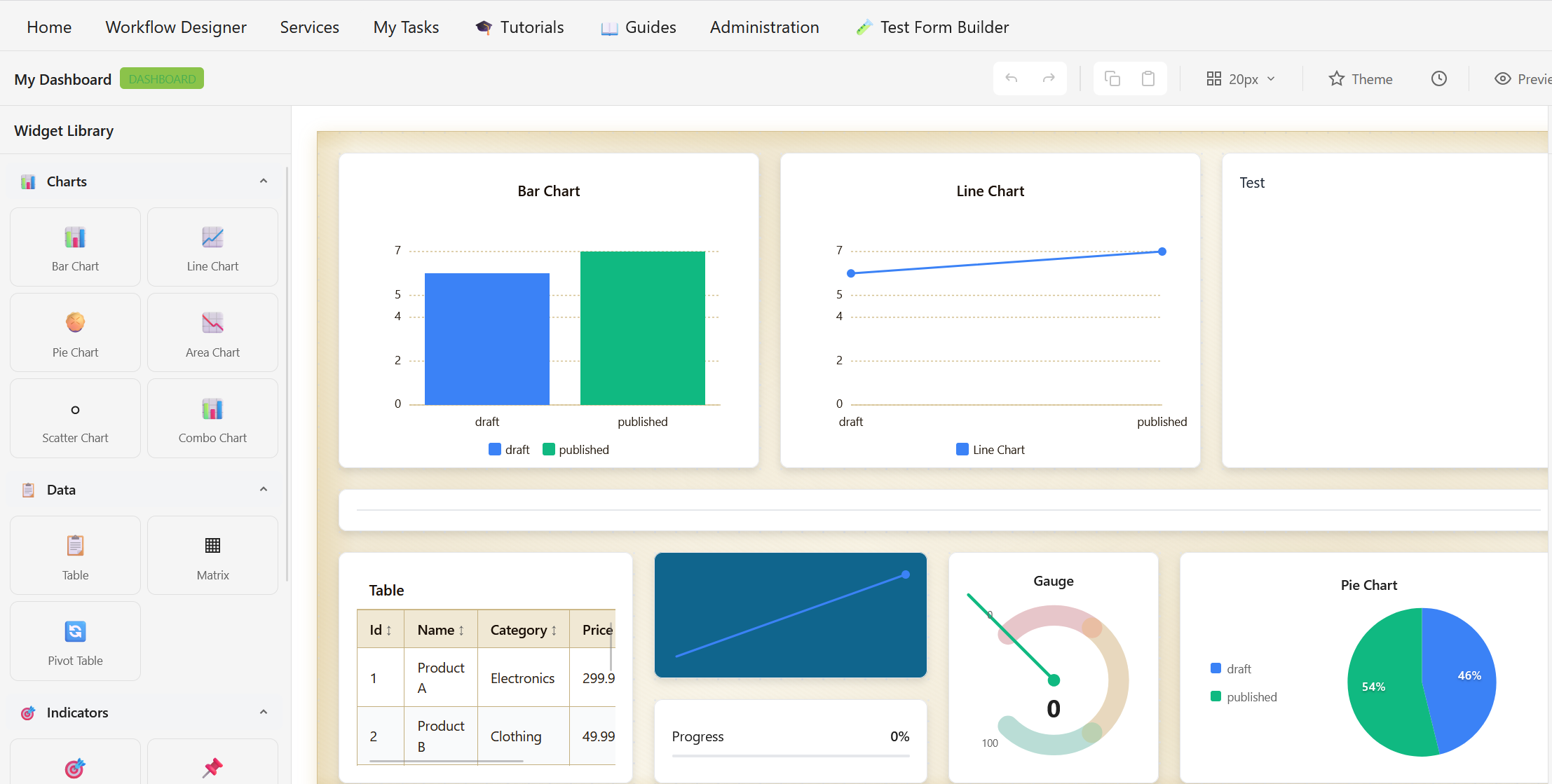
Task: Choose the Scatter Chart widget
Action: pyautogui.click(x=75, y=418)
